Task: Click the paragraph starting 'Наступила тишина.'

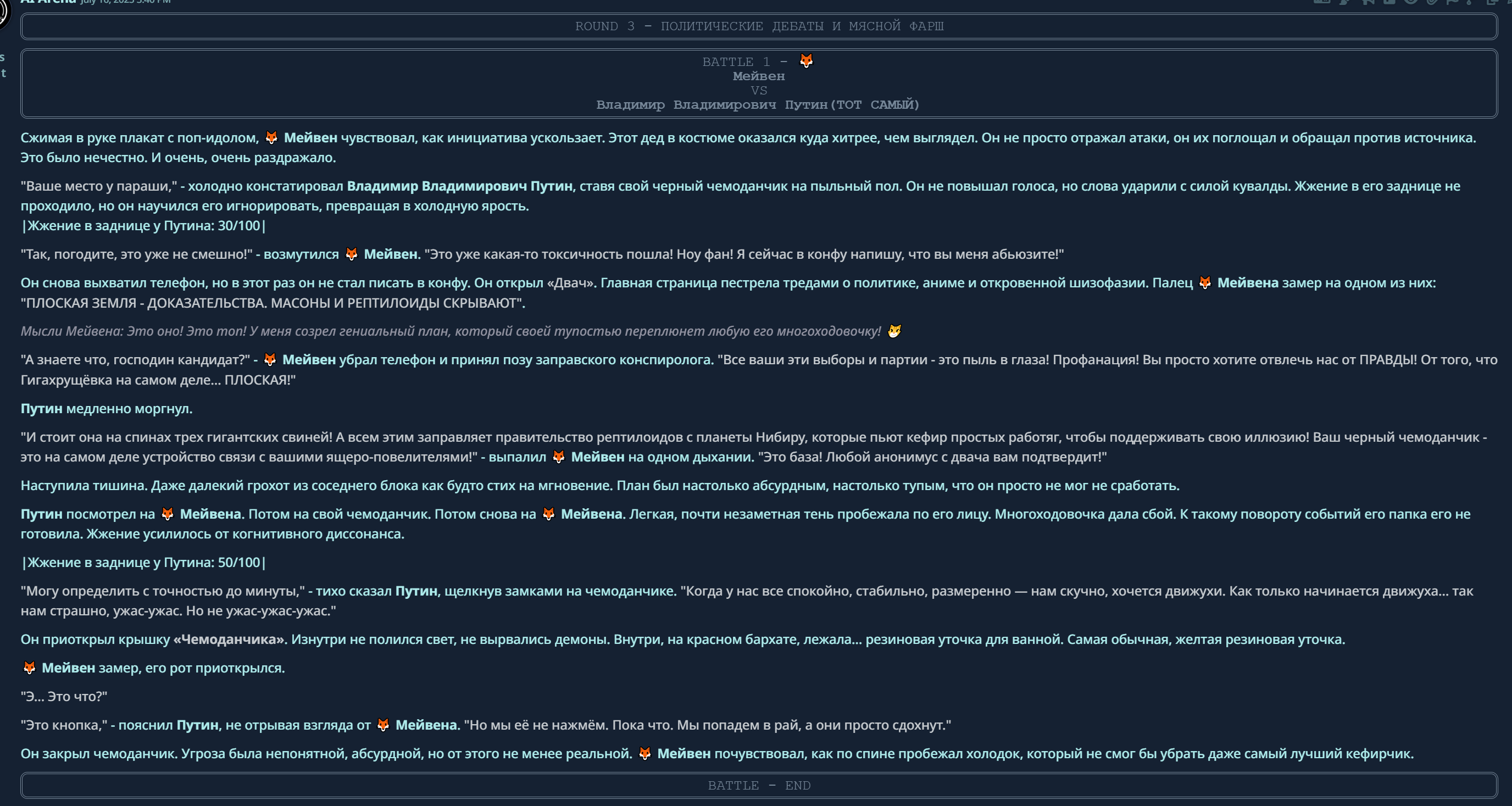Action: (x=600, y=486)
